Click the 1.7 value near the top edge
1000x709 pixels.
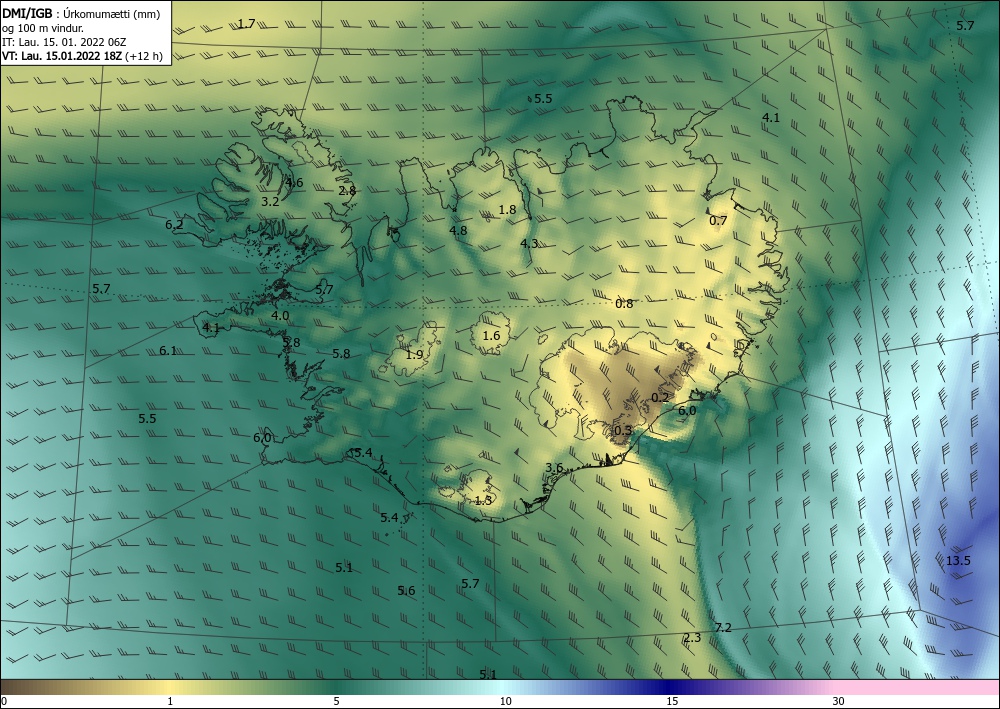(x=246, y=24)
